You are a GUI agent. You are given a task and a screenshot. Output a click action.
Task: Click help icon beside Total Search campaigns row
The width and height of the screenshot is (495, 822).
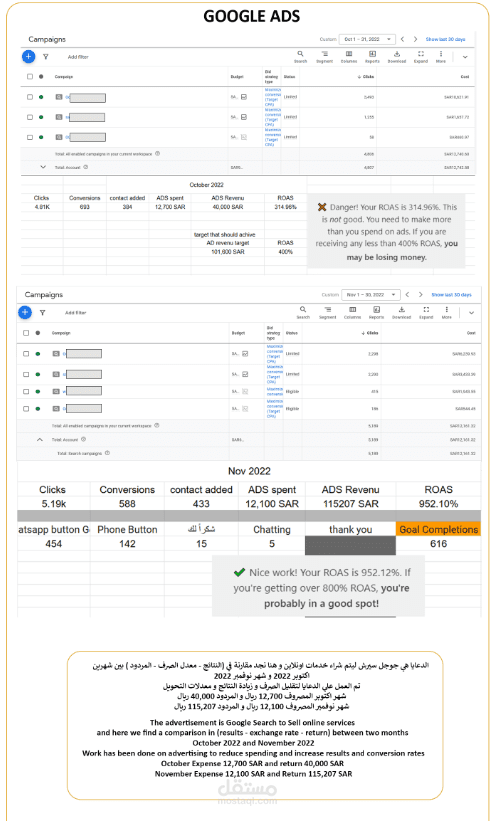107,453
